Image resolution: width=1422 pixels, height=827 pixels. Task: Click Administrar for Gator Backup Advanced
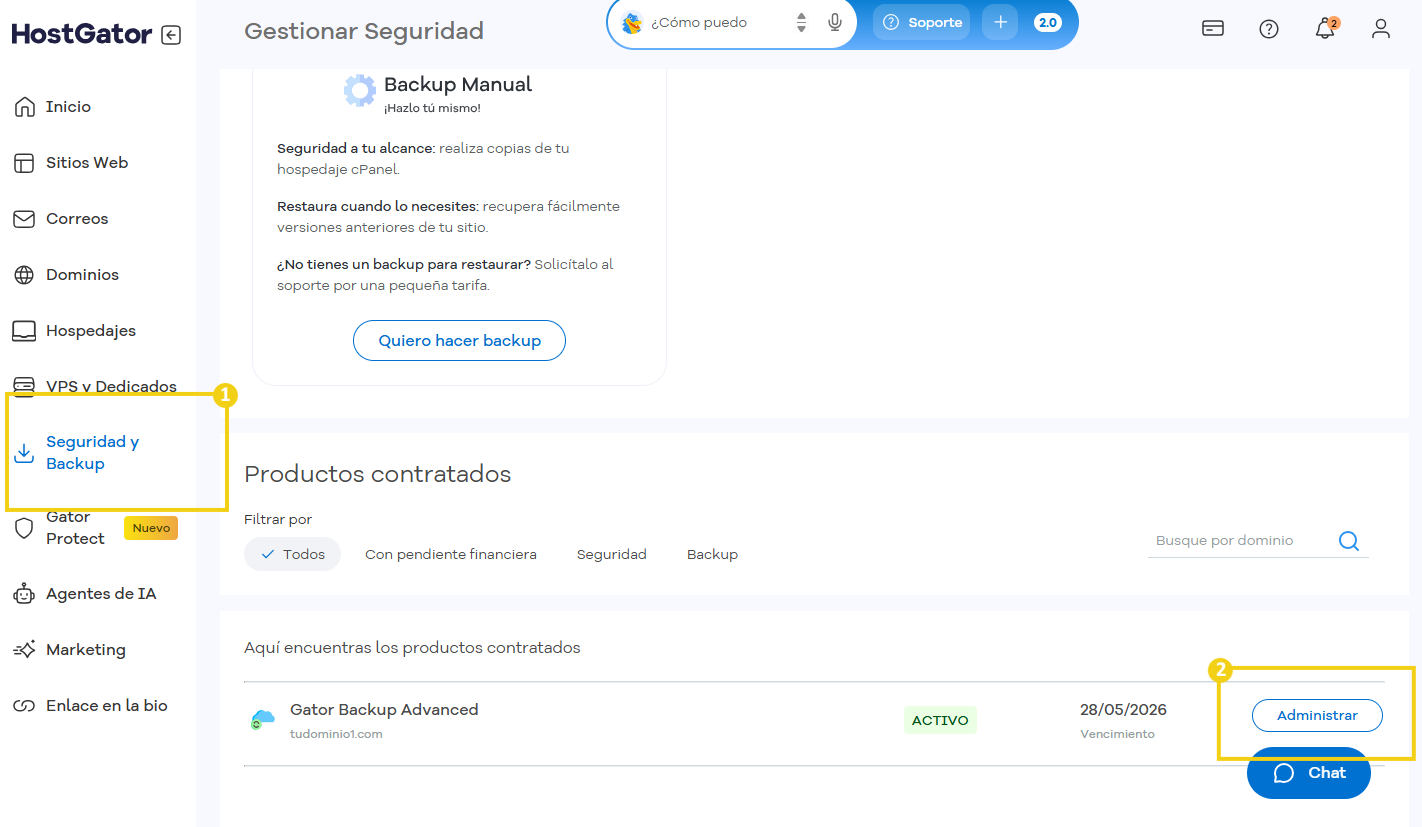click(1317, 716)
